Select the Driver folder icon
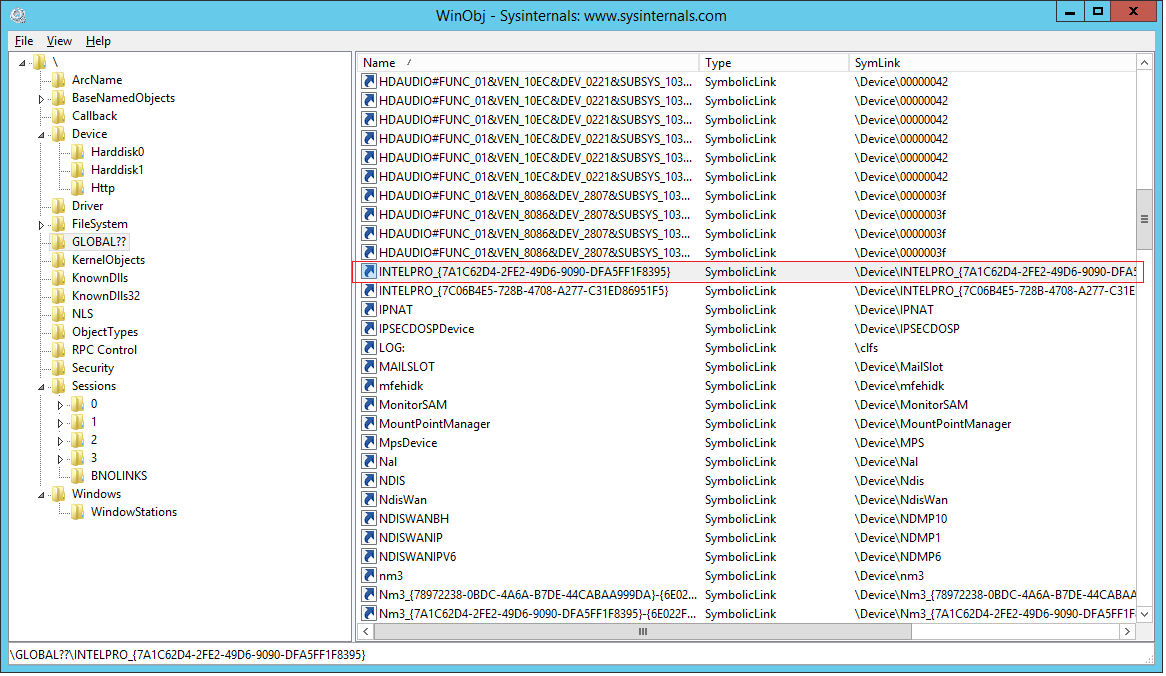1166x676 pixels. point(59,206)
